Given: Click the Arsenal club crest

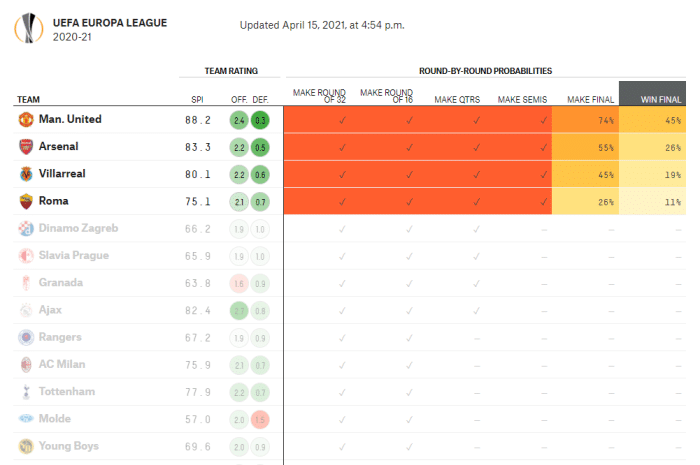Looking at the screenshot, I should 25,147.
